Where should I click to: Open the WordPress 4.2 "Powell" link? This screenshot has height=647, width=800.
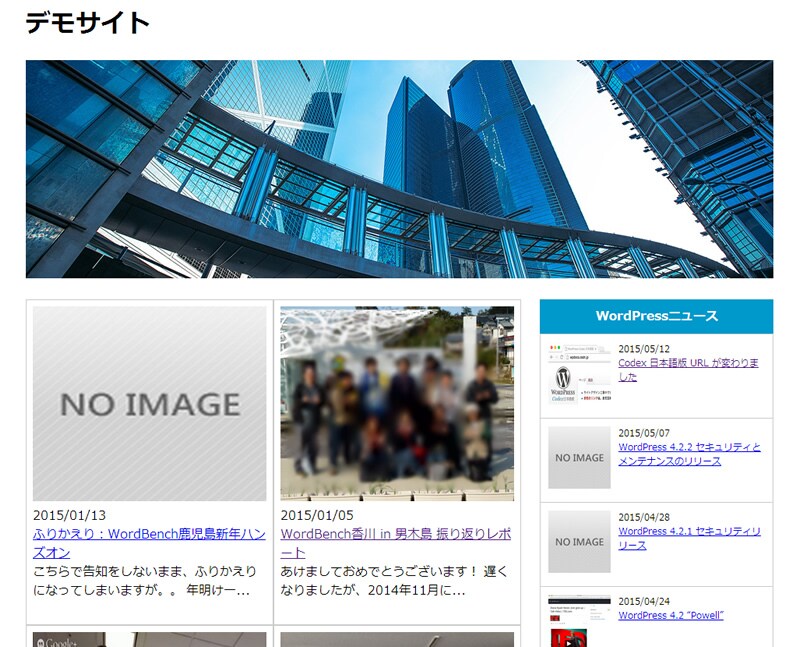pyautogui.click(x=671, y=615)
